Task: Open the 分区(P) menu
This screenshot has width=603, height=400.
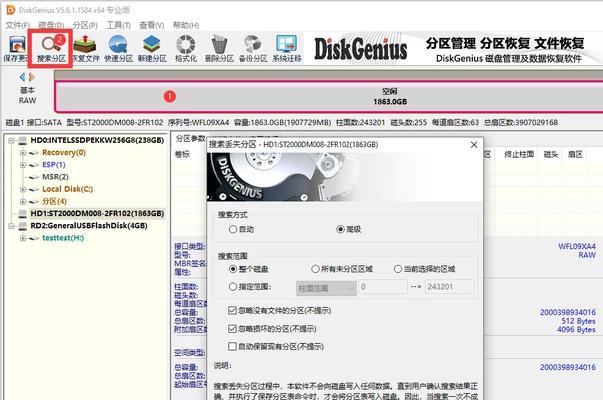Action: pyautogui.click(x=85, y=25)
